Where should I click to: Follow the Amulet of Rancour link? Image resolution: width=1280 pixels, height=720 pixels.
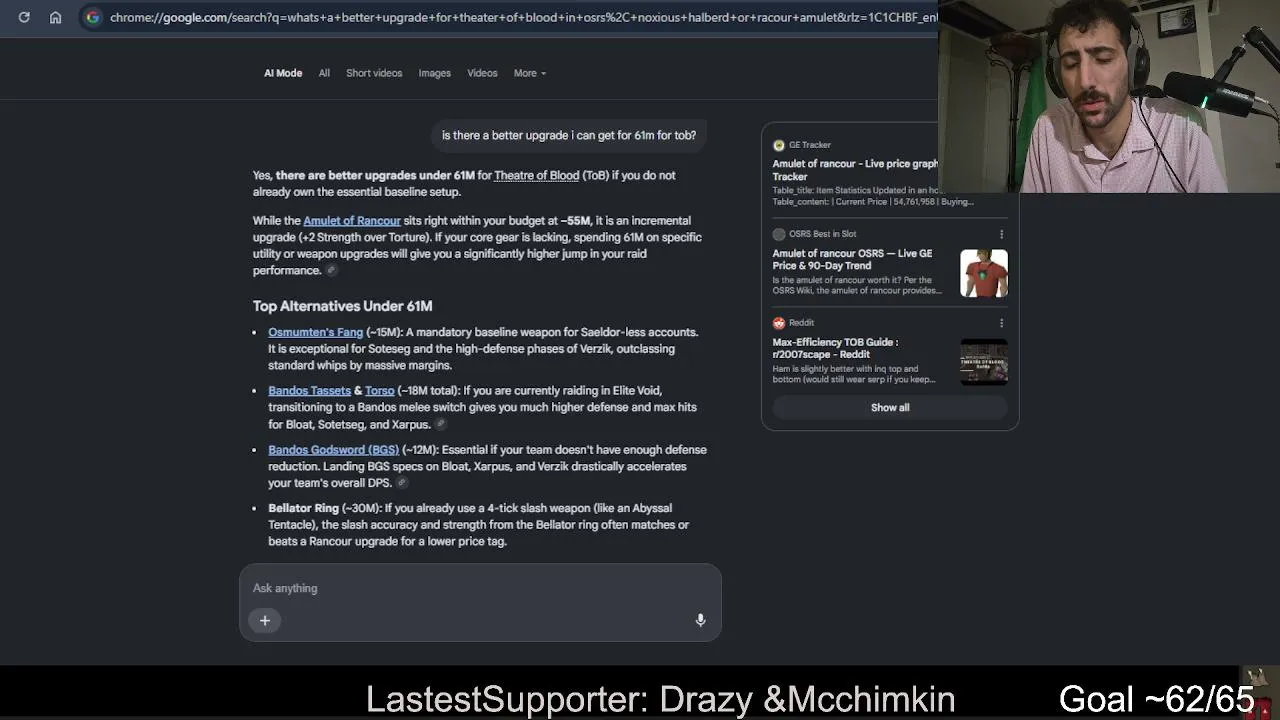pyautogui.click(x=352, y=221)
